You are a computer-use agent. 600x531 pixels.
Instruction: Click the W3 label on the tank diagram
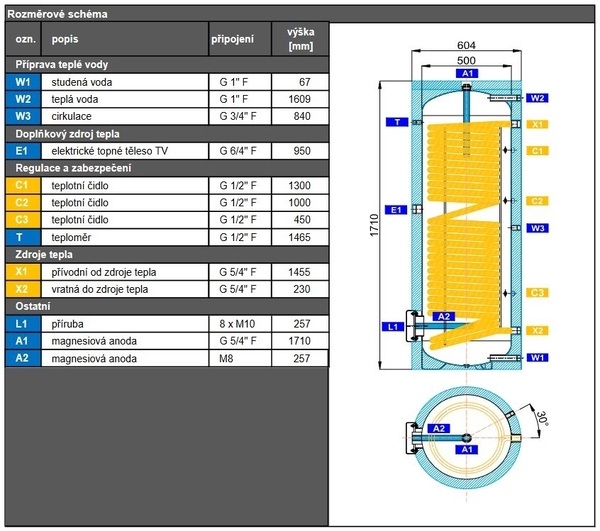(538, 228)
